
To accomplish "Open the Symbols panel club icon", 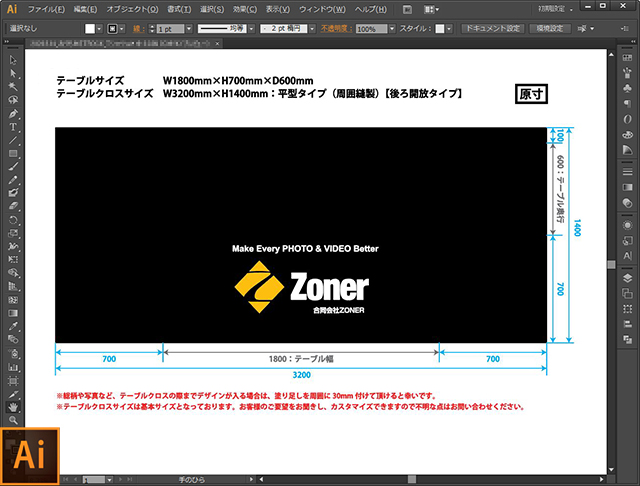I will coord(627,88).
